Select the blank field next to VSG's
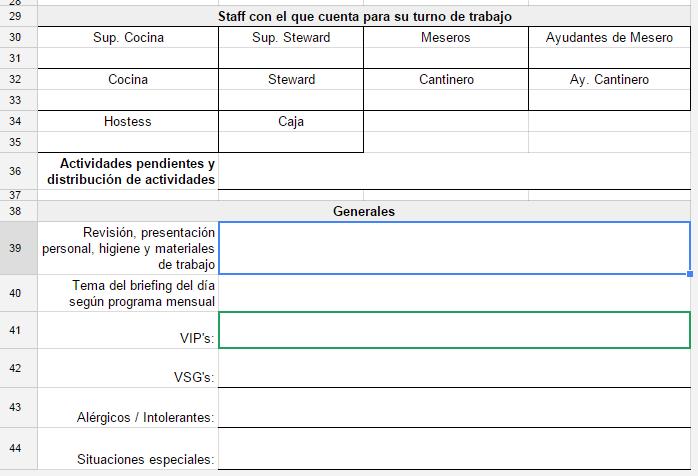The image size is (698, 476). coord(454,368)
